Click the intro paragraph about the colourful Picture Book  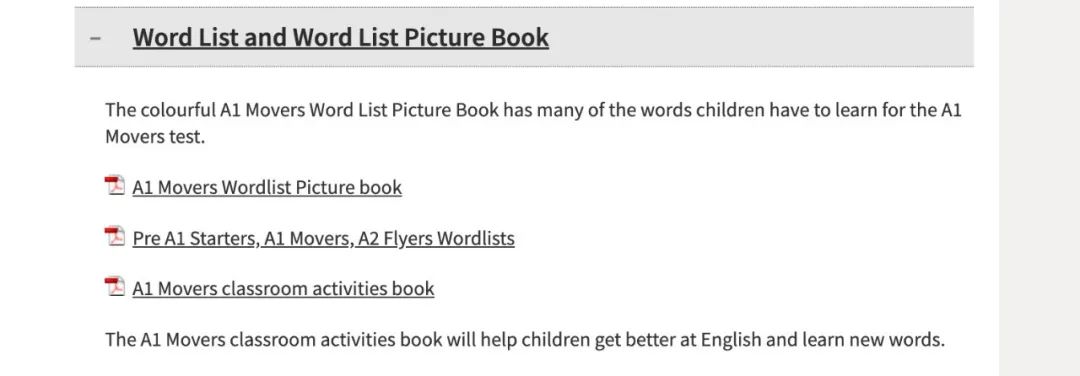tap(533, 123)
